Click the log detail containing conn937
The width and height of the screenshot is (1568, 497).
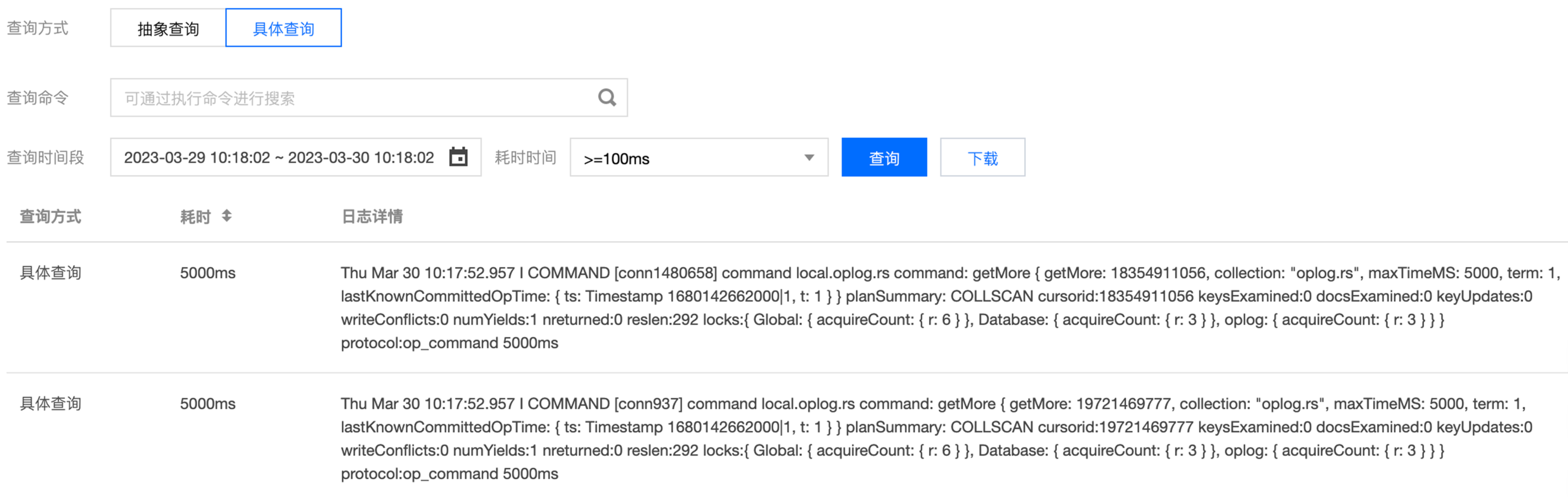coord(938,439)
